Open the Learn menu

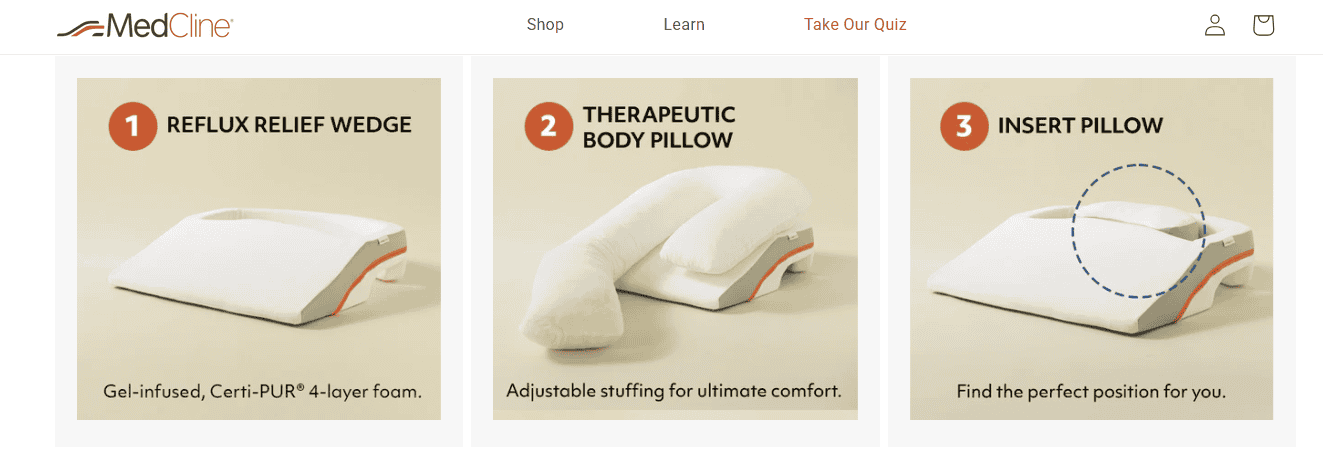(684, 25)
